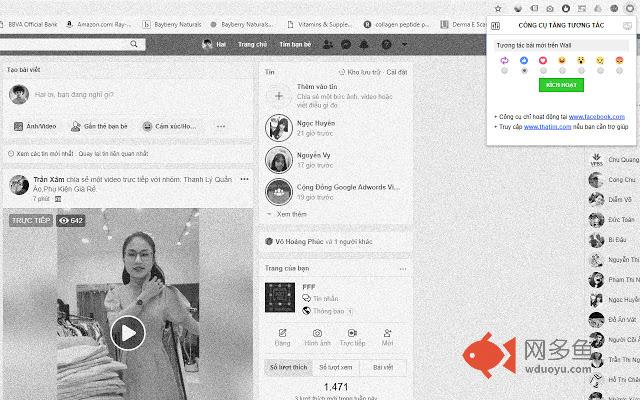
Task: Open Bayberry Naturals bookmark with b icon
Action: click(x=172, y=24)
